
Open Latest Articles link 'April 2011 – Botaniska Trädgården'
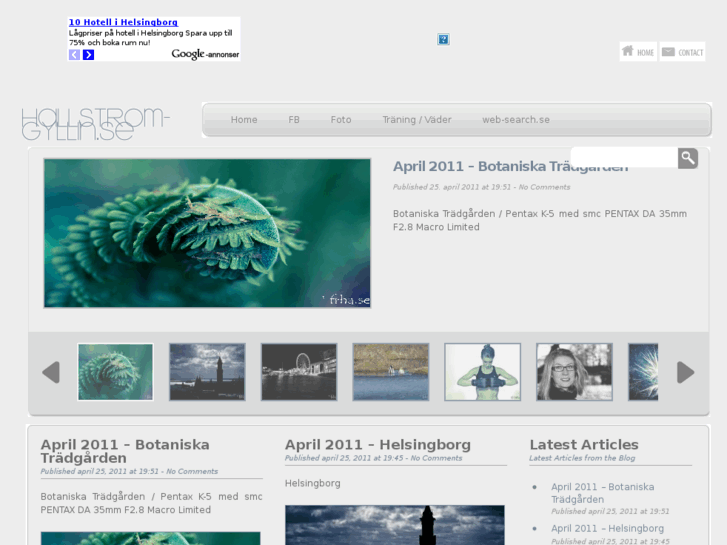(x=603, y=493)
